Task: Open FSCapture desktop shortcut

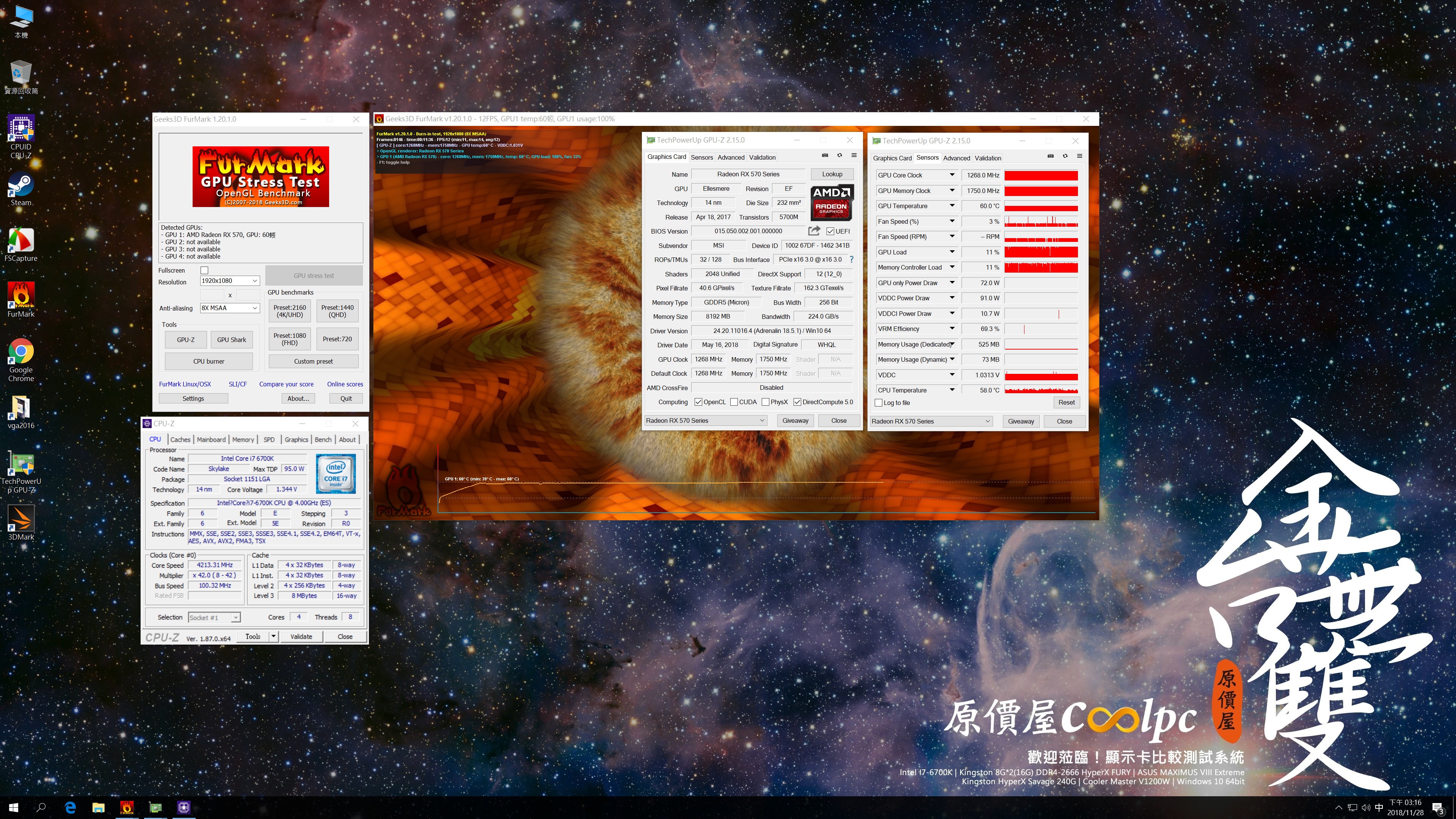Action: coord(21,245)
